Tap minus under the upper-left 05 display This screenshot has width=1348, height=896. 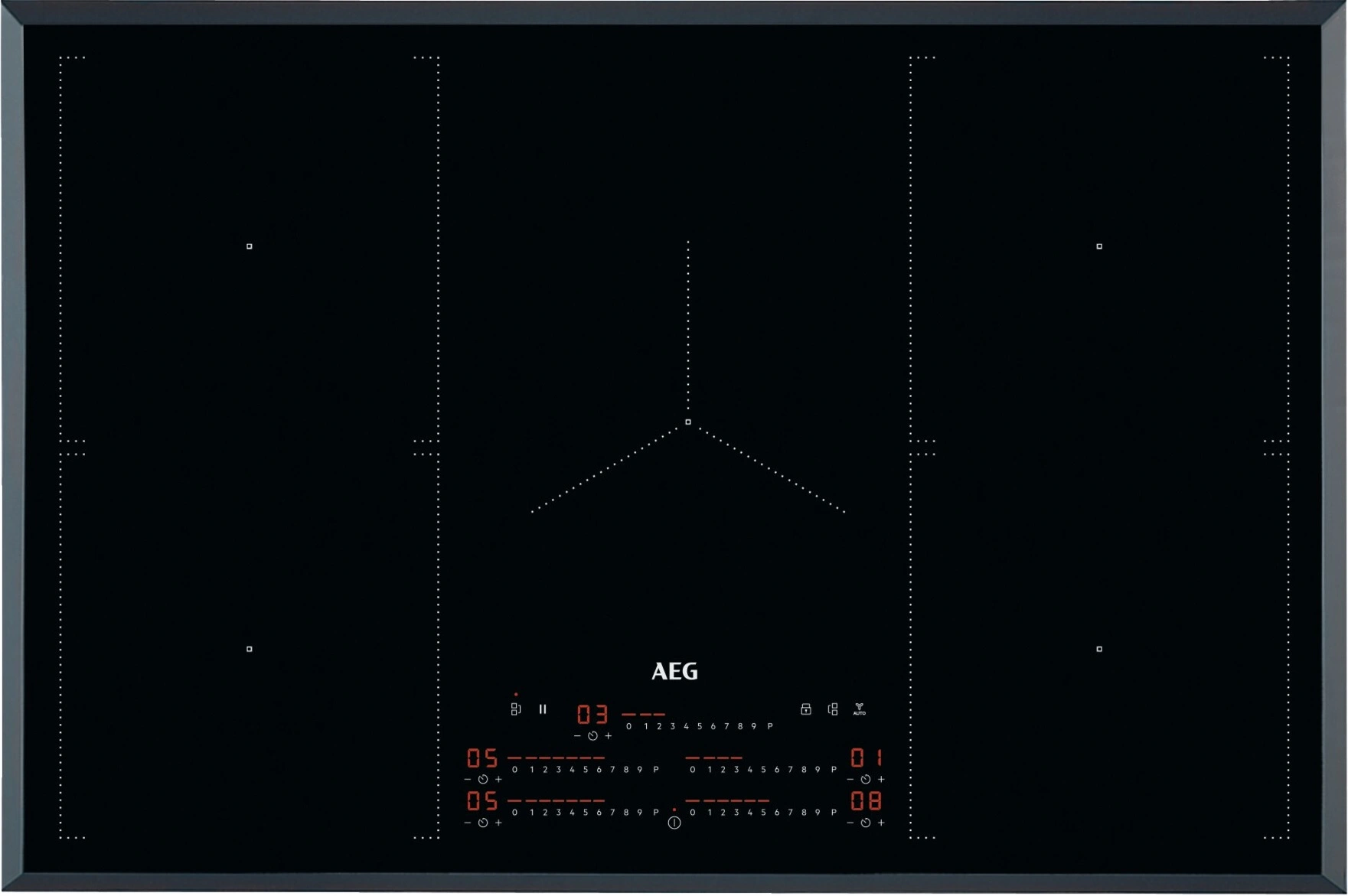tap(468, 780)
